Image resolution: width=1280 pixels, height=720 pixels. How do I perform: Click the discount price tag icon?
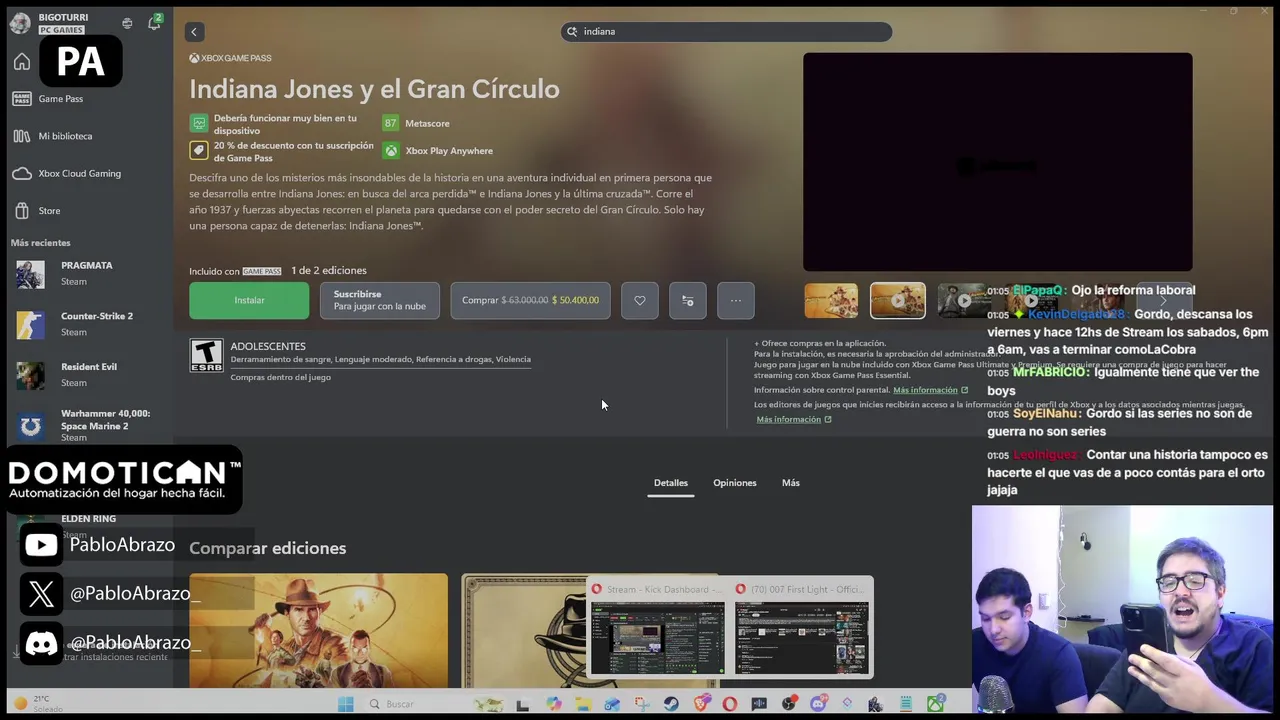tap(199, 151)
